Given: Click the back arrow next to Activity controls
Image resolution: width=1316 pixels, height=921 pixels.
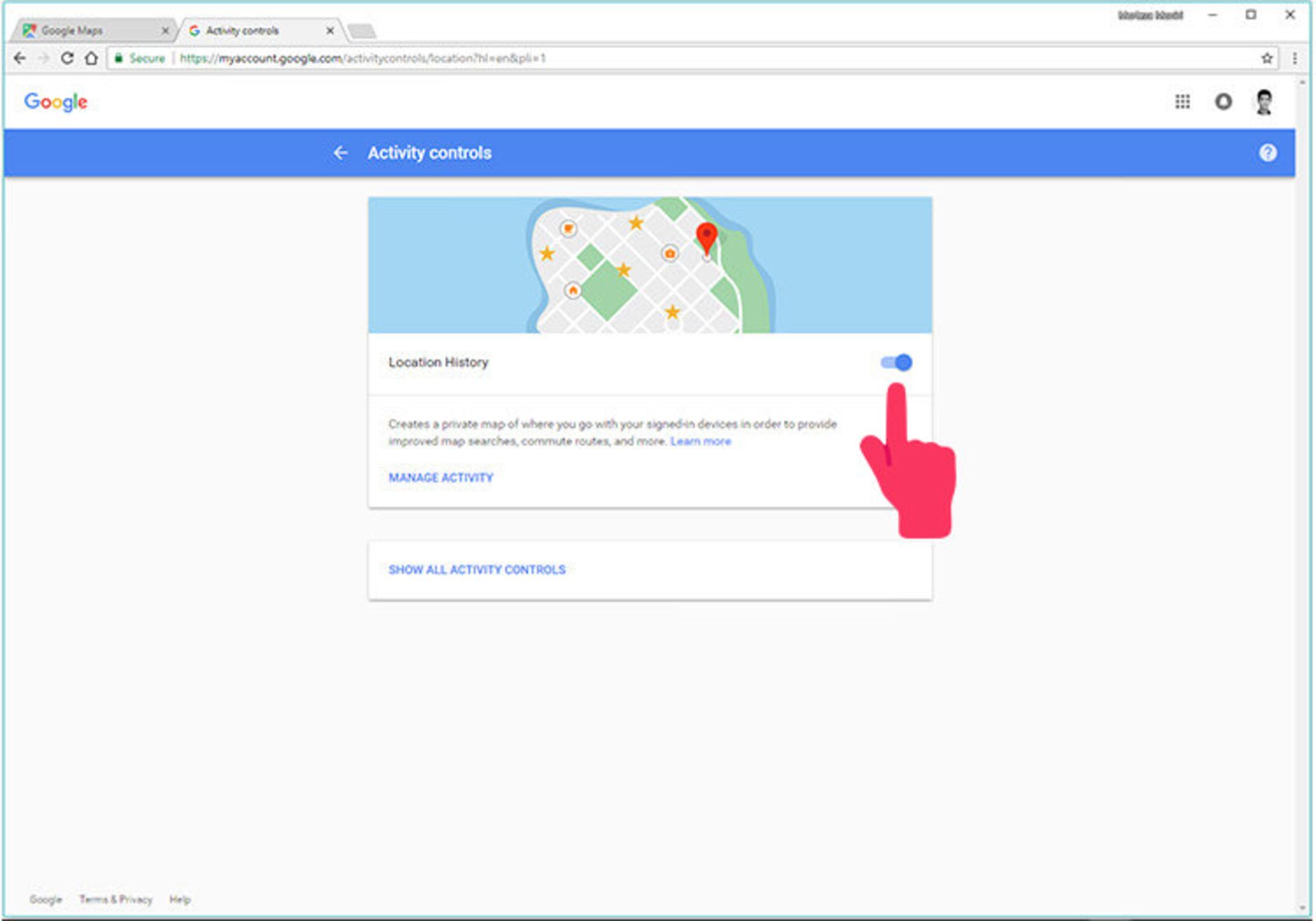Looking at the screenshot, I should point(340,153).
